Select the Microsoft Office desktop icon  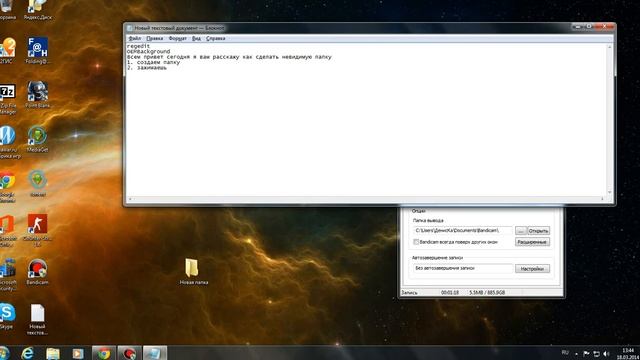[x=7, y=231]
